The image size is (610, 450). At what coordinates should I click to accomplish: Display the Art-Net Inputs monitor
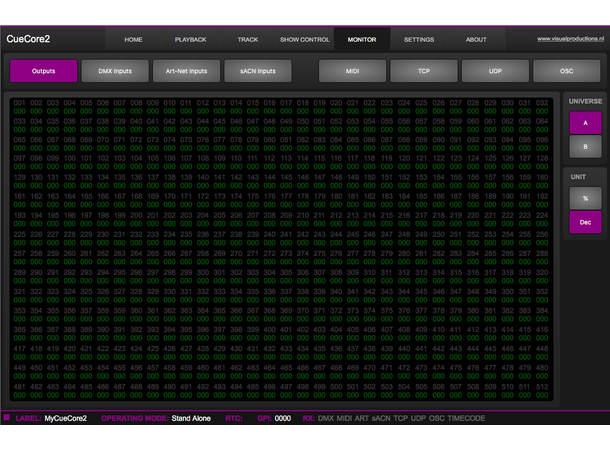(187, 71)
